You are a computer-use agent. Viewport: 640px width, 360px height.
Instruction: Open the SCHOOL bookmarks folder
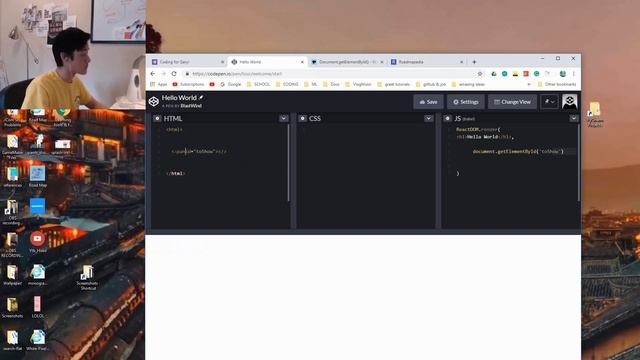(258, 84)
